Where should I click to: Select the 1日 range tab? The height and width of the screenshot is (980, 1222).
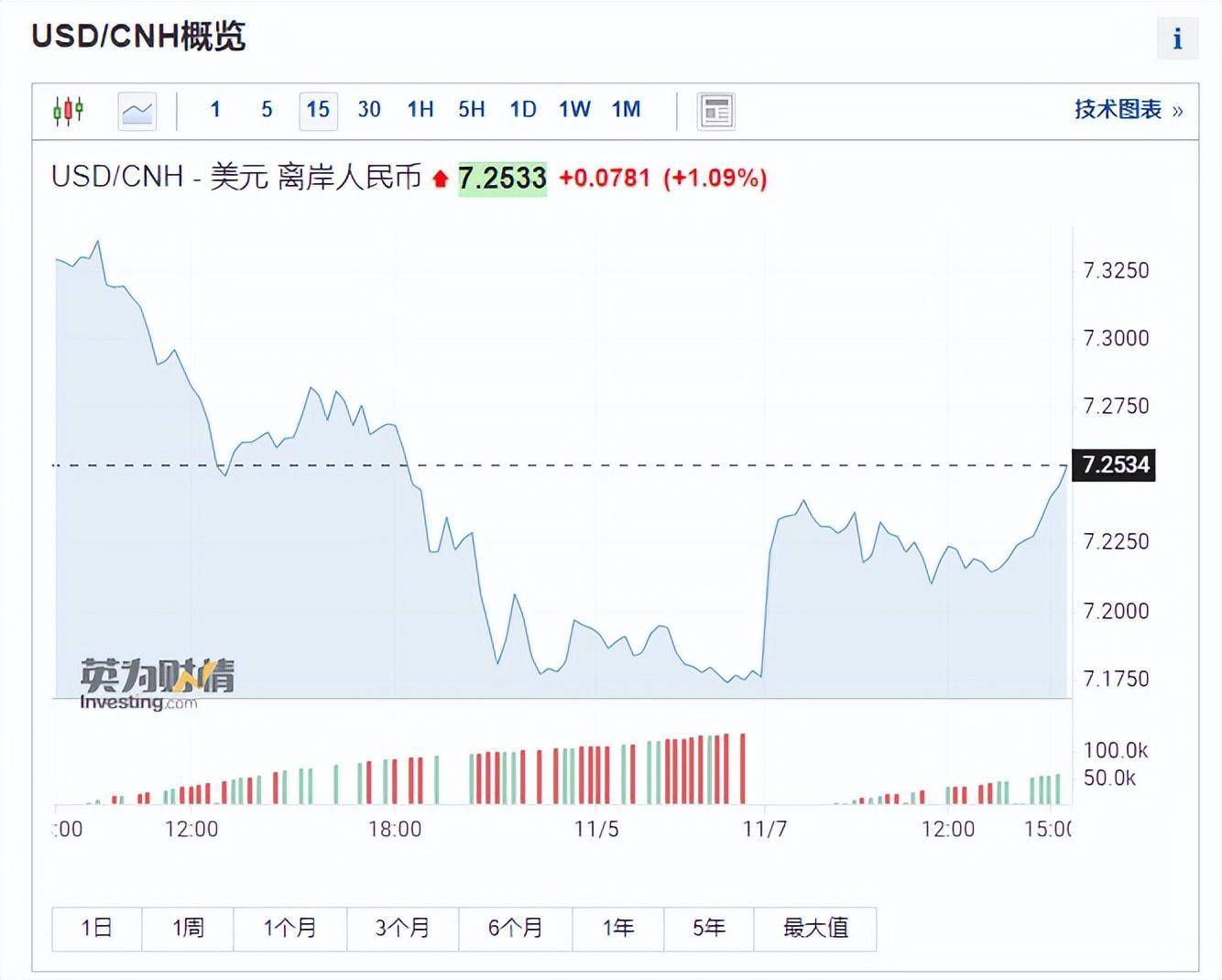point(96,928)
